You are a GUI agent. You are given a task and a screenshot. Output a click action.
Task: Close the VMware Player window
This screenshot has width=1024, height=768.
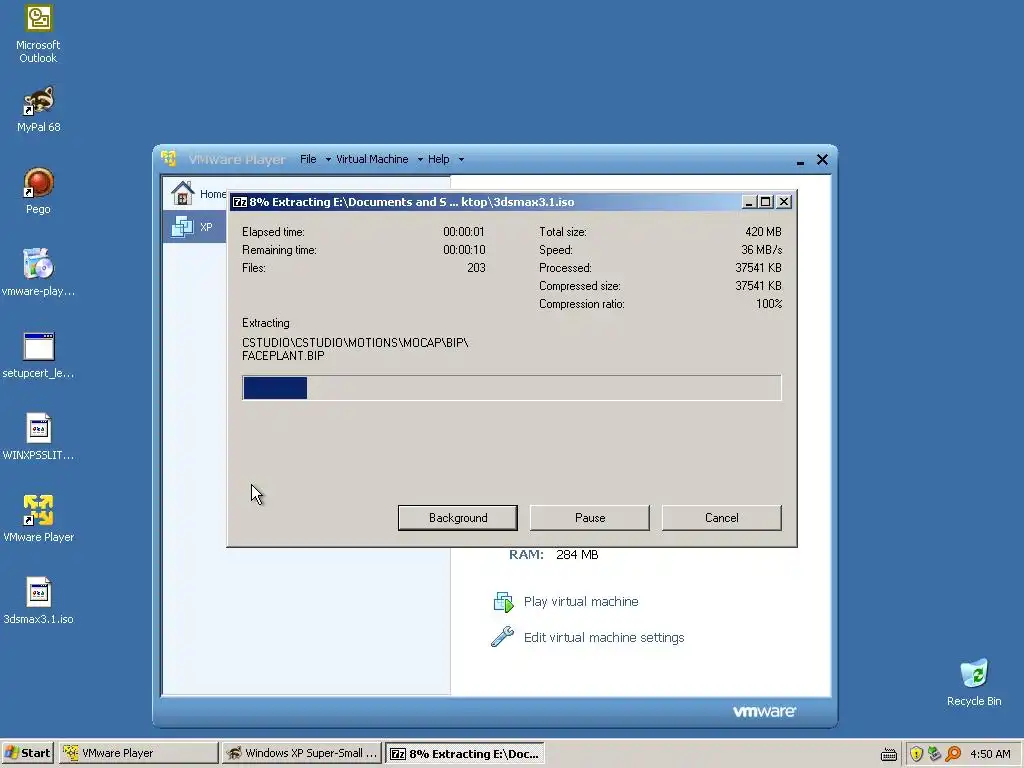click(x=822, y=159)
